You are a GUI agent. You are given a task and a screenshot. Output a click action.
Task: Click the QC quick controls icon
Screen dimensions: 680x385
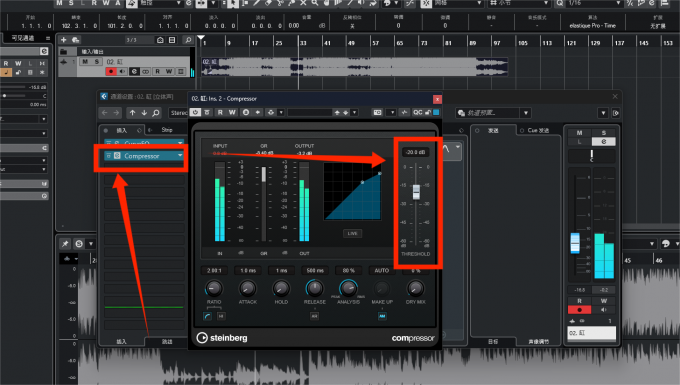(418, 112)
